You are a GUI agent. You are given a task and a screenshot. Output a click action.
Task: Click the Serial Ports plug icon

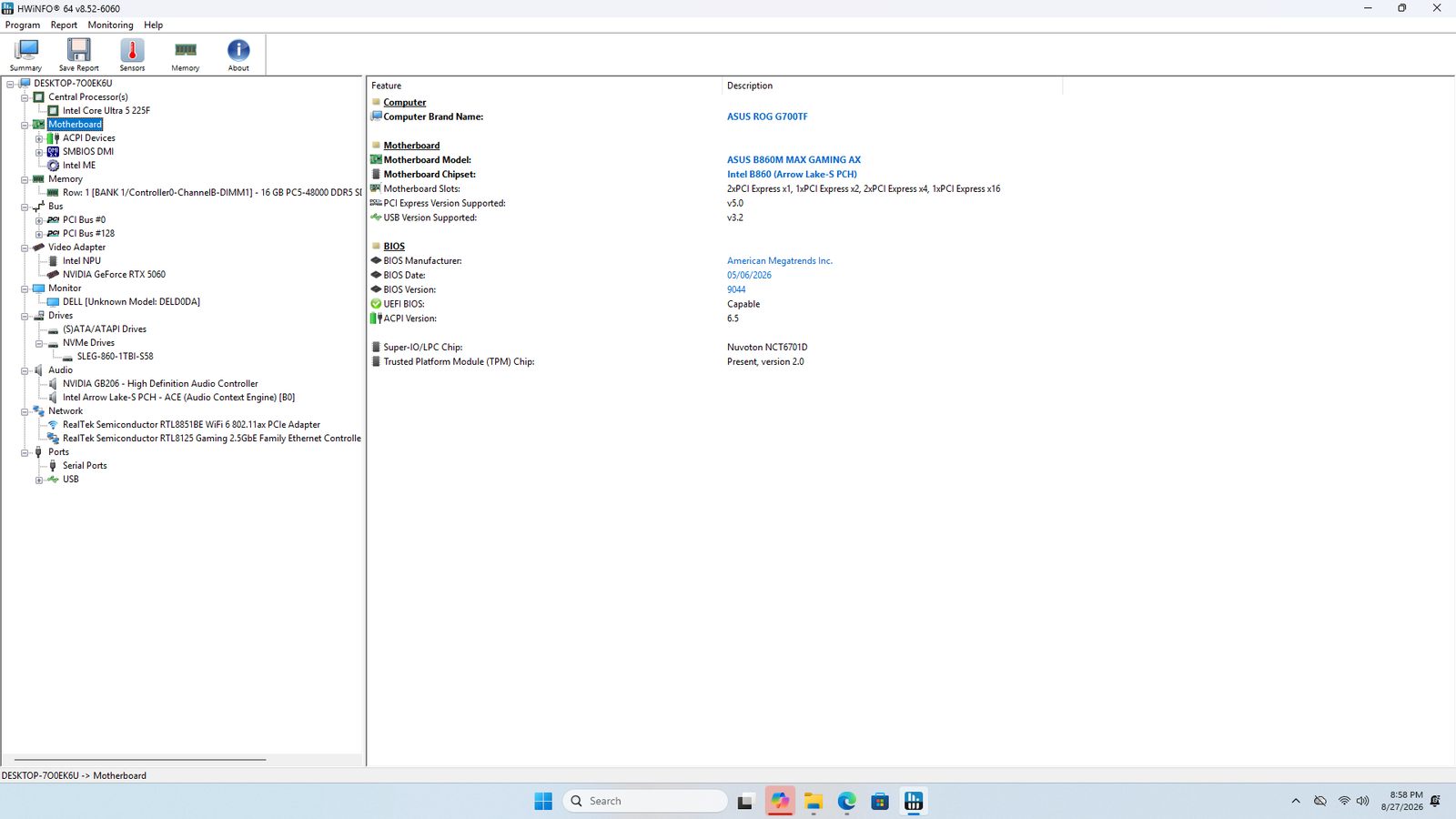[x=53, y=466]
